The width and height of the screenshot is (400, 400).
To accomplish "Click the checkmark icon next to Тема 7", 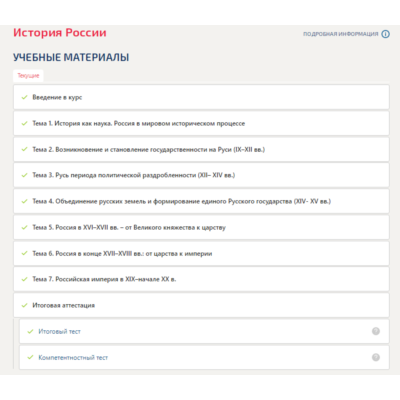I will point(24,279).
